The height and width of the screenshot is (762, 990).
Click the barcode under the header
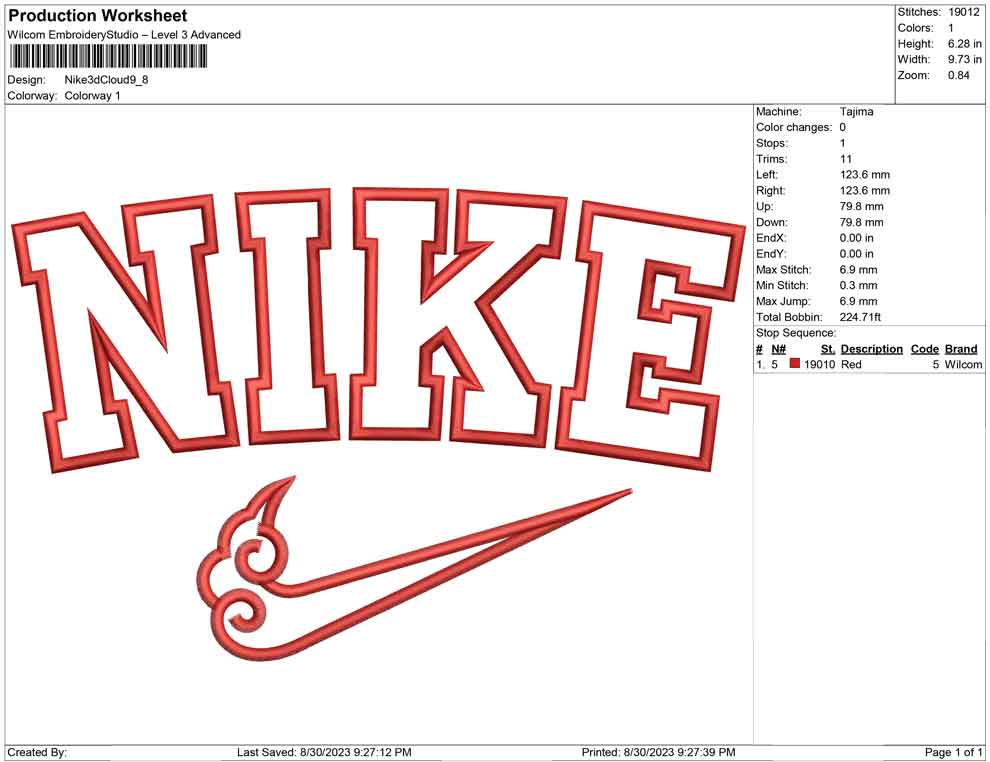tap(108, 57)
